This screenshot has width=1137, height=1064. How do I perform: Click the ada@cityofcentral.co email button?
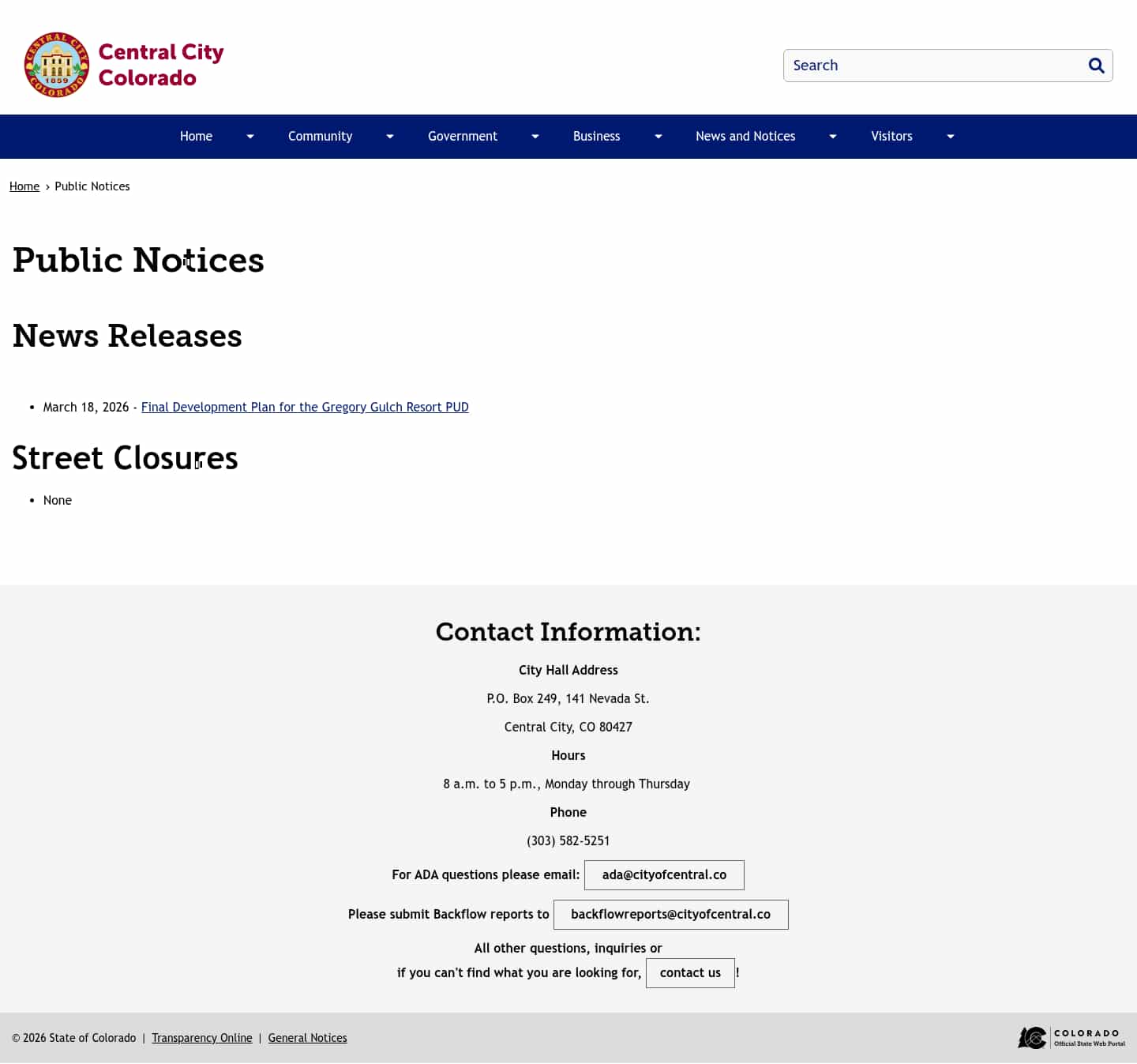pos(664,874)
